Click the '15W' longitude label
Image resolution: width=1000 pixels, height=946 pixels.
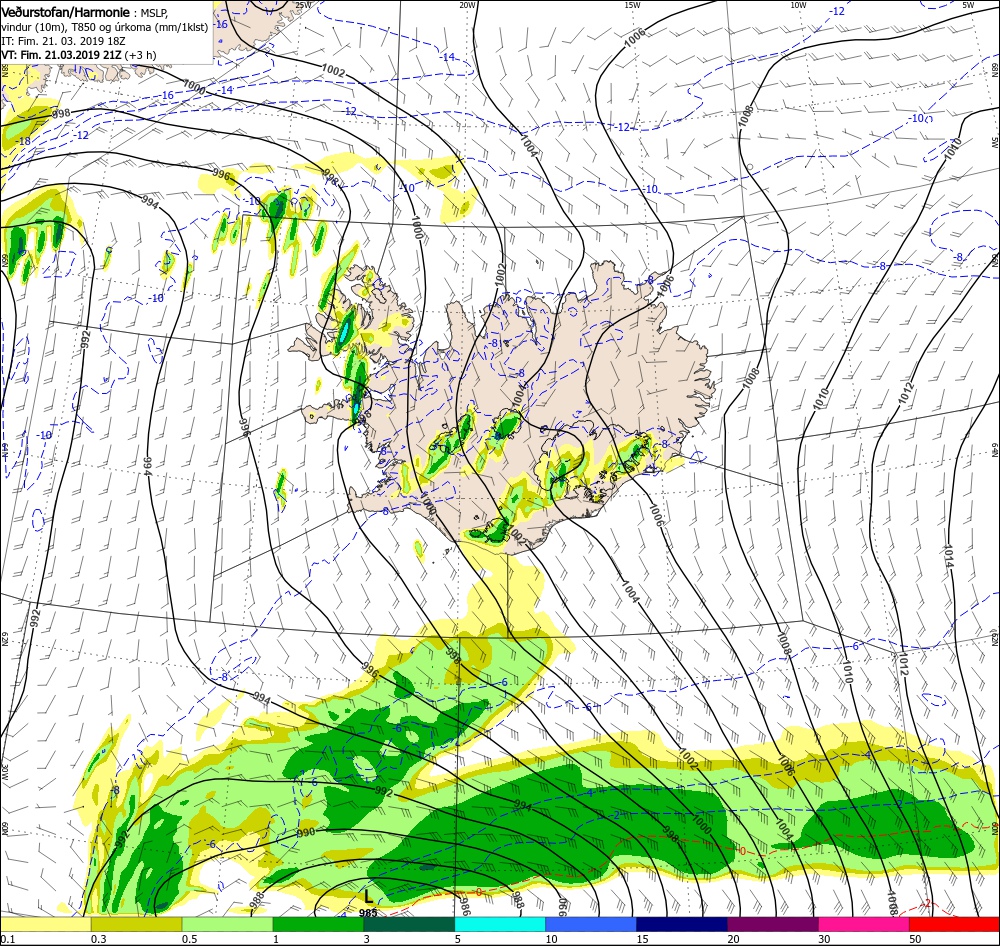click(x=632, y=5)
